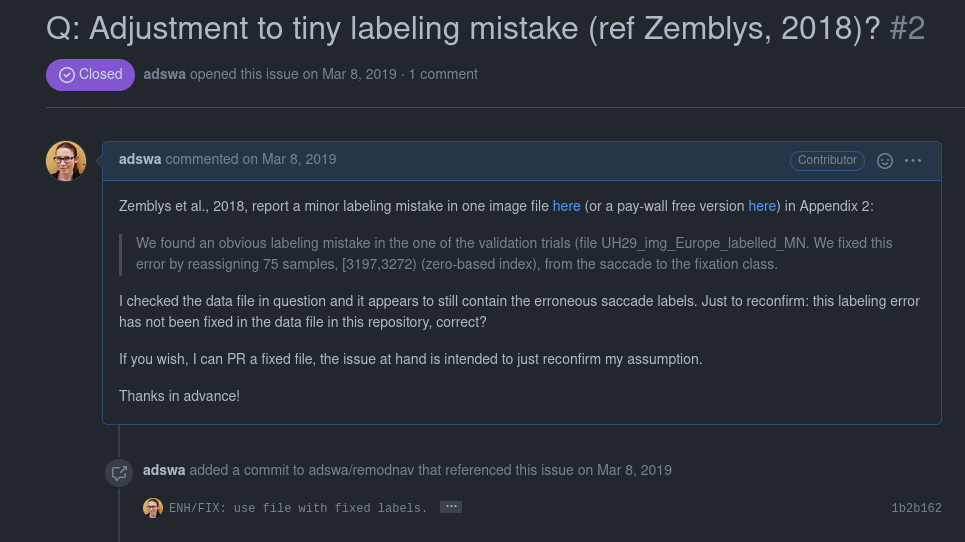Click the Contributor badge label
Screen dimensions: 965x542
827,160
